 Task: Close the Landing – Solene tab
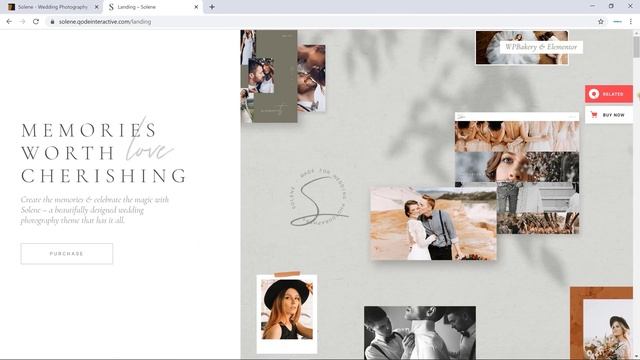tap(196, 7)
